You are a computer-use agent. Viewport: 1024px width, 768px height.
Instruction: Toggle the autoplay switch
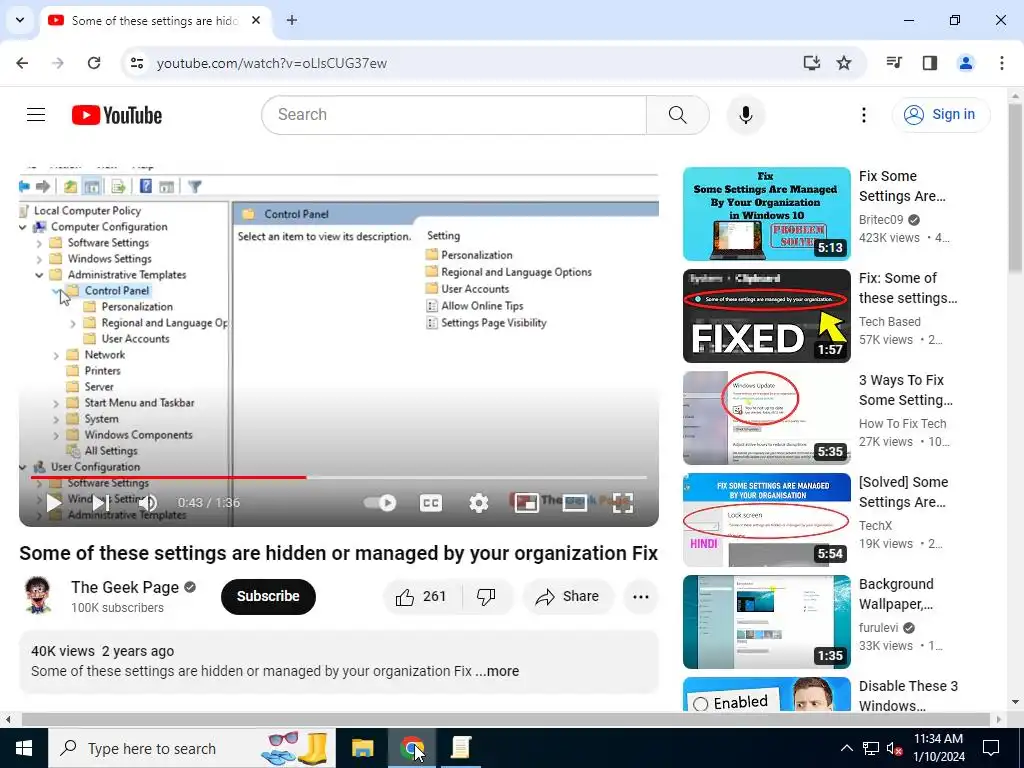tap(380, 503)
